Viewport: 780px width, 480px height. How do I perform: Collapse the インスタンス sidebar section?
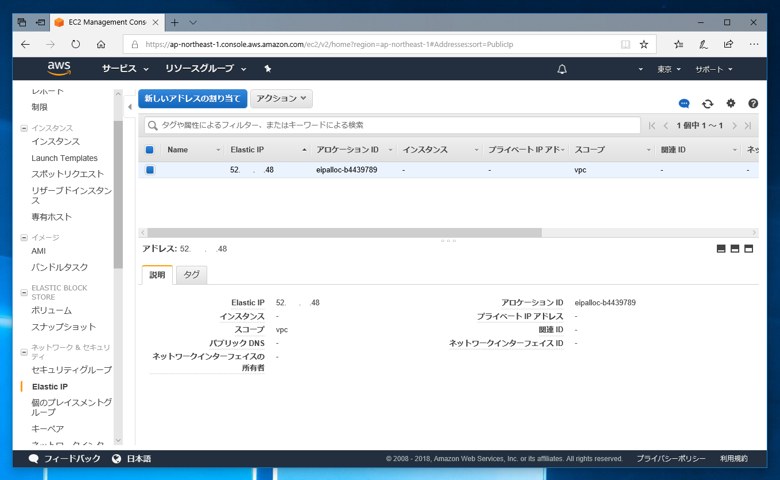[24, 128]
